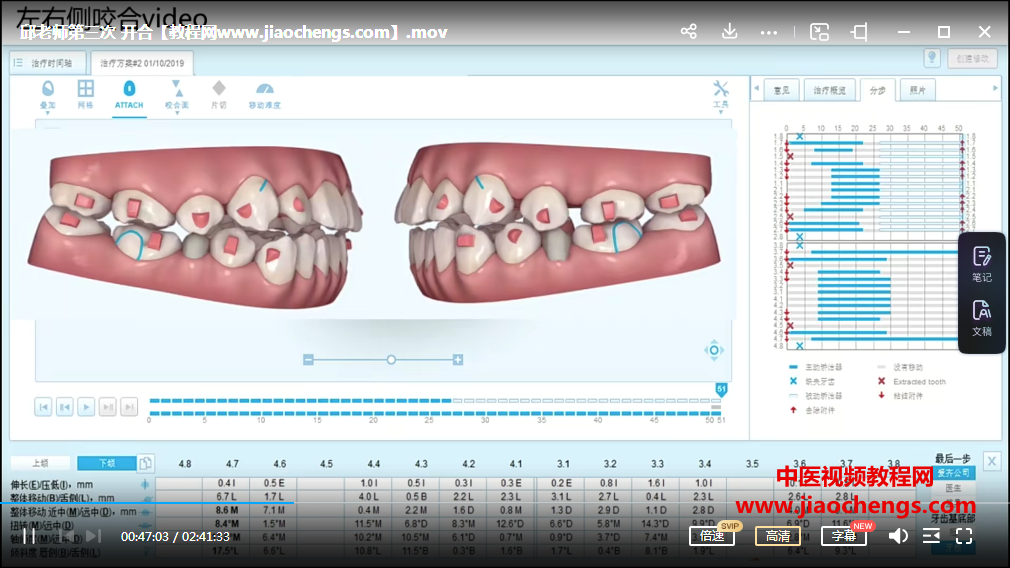Jump to the first treatment stage

click(x=43, y=407)
